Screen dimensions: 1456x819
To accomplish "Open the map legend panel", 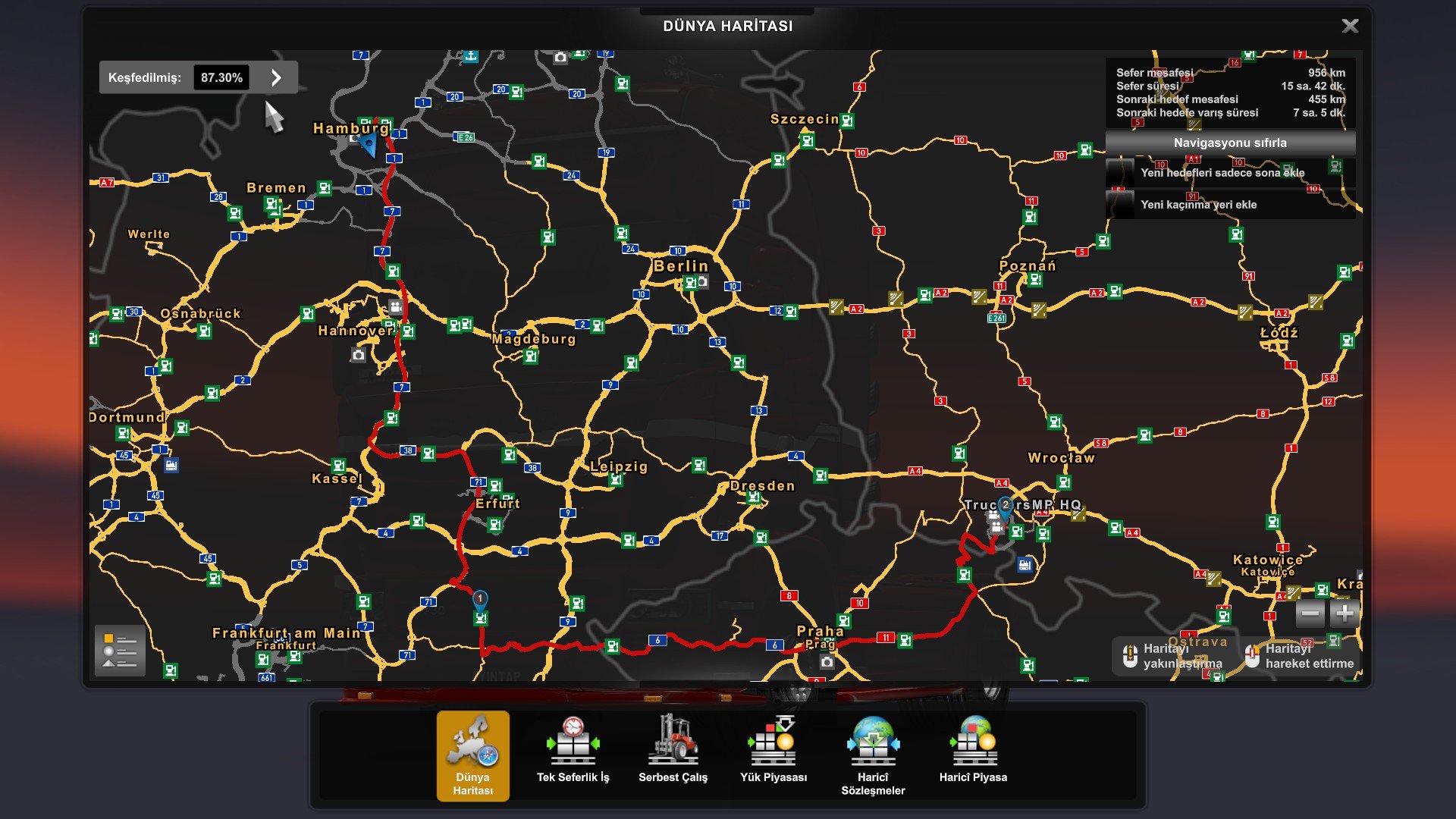I will [120, 651].
